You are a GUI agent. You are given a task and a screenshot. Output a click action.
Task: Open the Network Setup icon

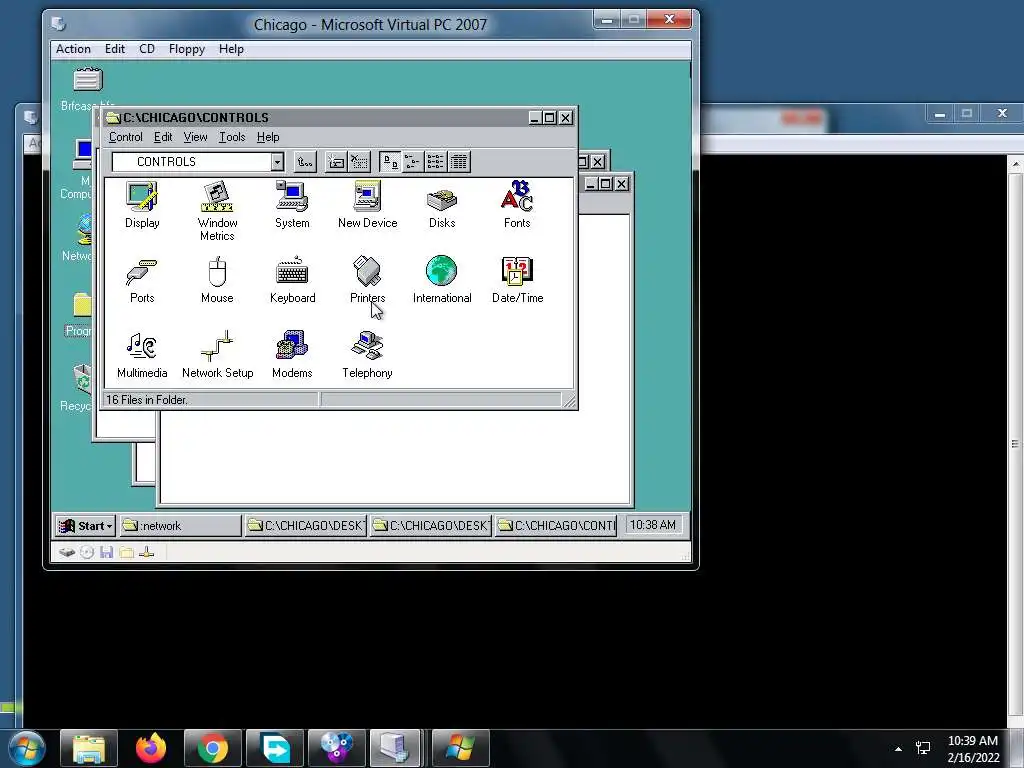(x=217, y=355)
